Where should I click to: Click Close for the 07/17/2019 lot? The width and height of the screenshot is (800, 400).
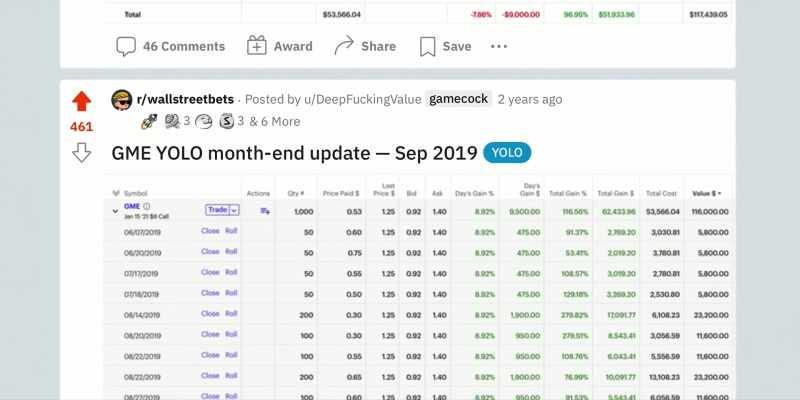coord(210,272)
